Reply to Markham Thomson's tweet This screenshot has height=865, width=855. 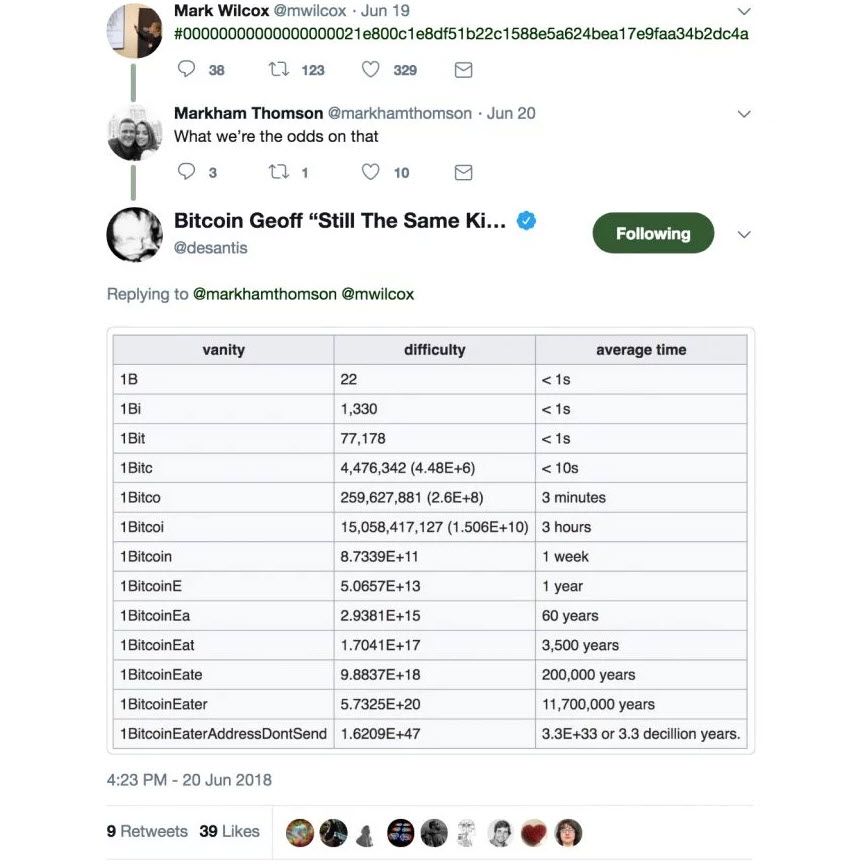tap(186, 172)
